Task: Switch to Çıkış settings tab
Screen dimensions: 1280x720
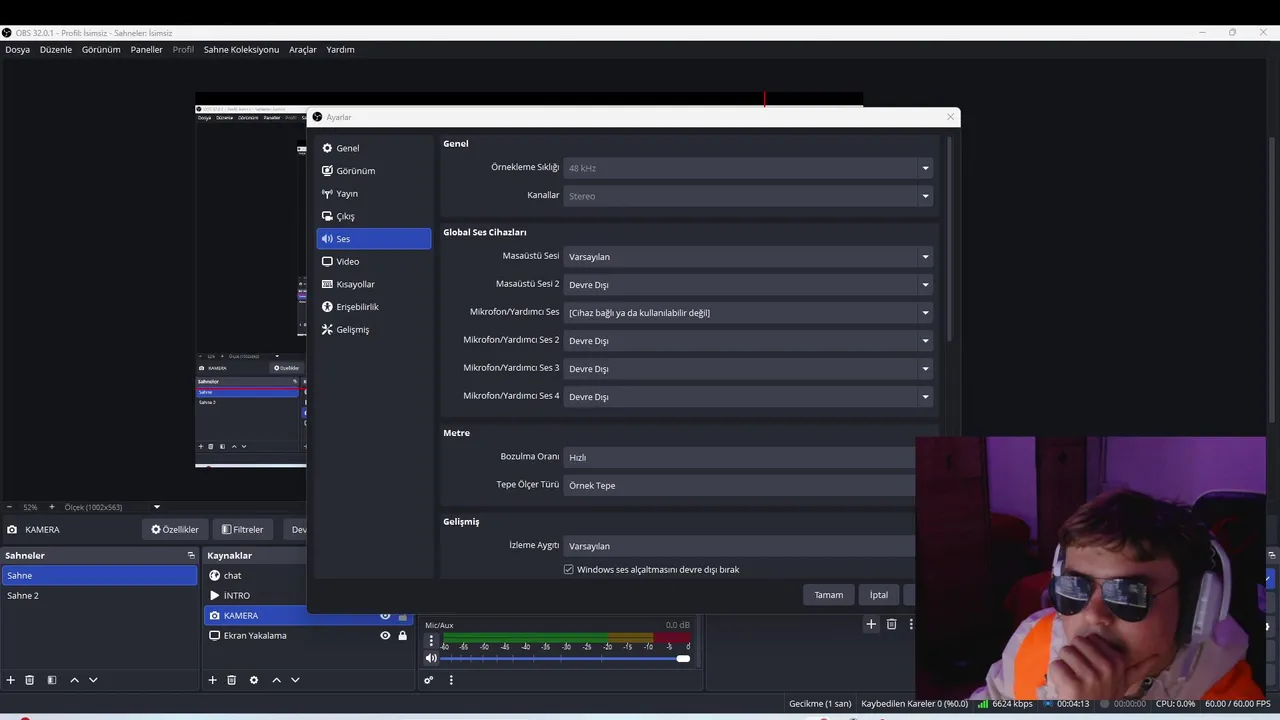Action: [x=373, y=216]
